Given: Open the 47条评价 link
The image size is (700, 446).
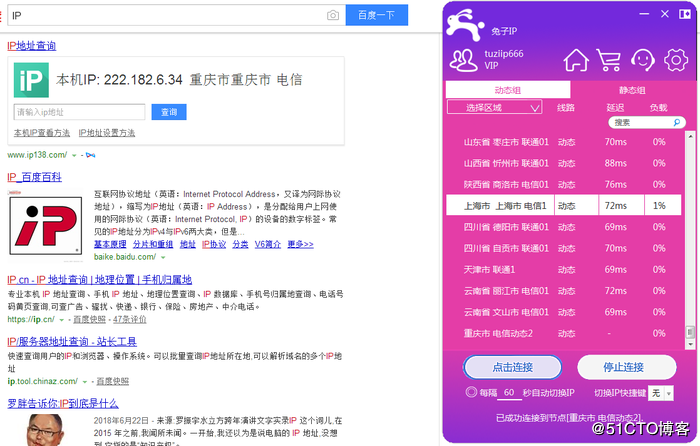Looking at the screenshot, I should coord(129,319).
